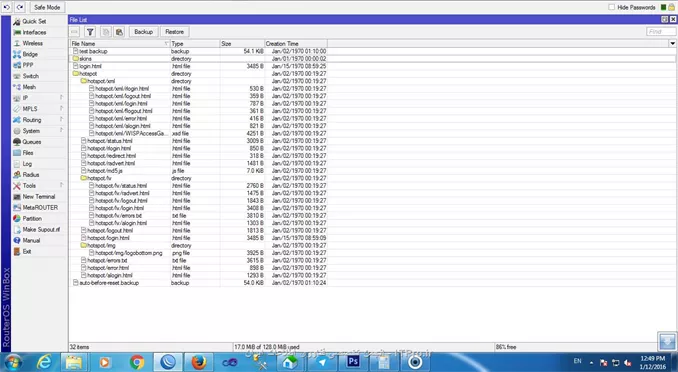The image size is (678, 372).
Task: Sort by File Name column header
Action: click(120, 44)
